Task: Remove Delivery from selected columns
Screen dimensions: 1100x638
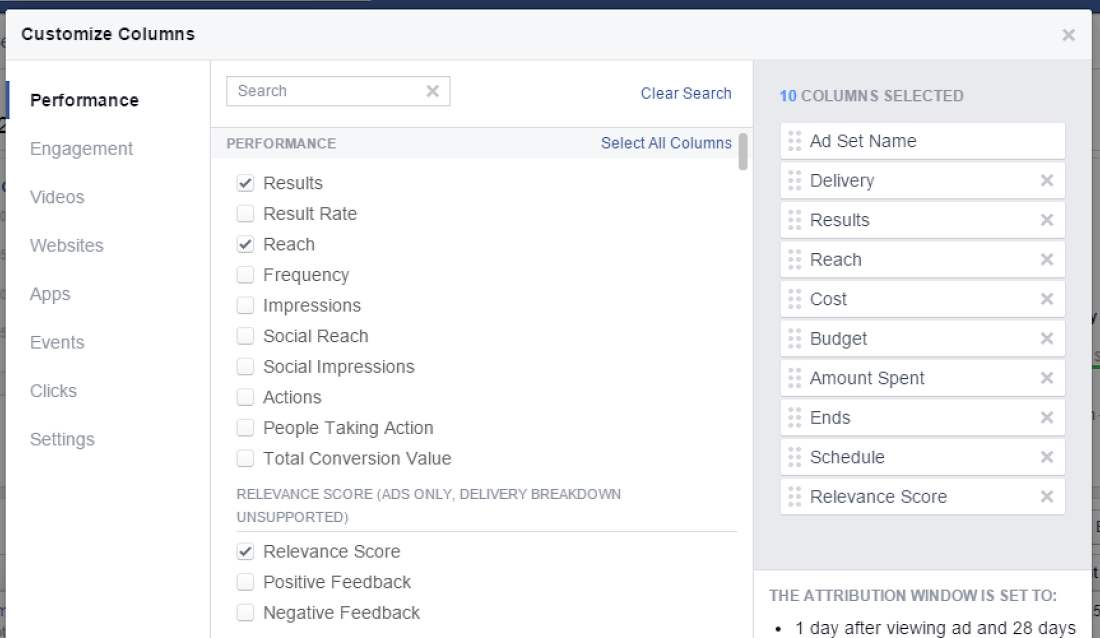Action: tap(1047, 180)
